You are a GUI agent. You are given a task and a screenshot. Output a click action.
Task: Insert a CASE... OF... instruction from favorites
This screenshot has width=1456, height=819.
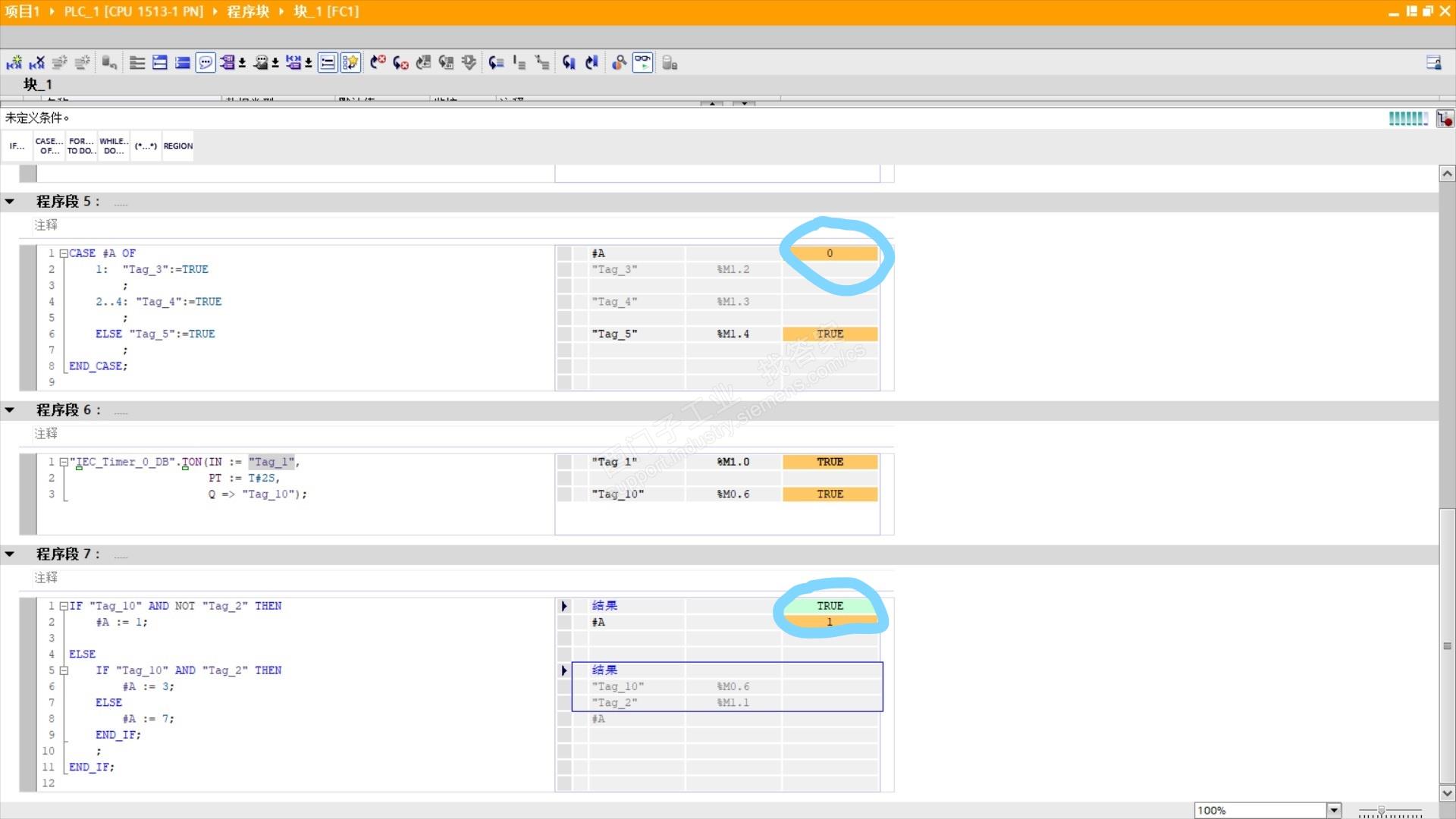tap(49, 146)
